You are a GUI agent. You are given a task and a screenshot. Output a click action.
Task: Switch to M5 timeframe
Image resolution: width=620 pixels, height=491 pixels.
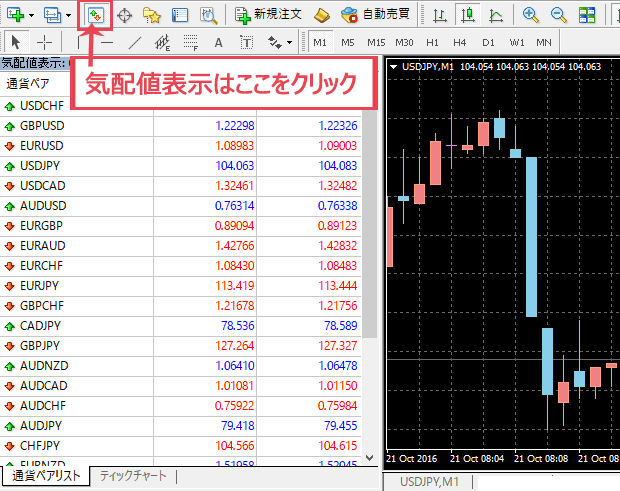pos(348,42)
